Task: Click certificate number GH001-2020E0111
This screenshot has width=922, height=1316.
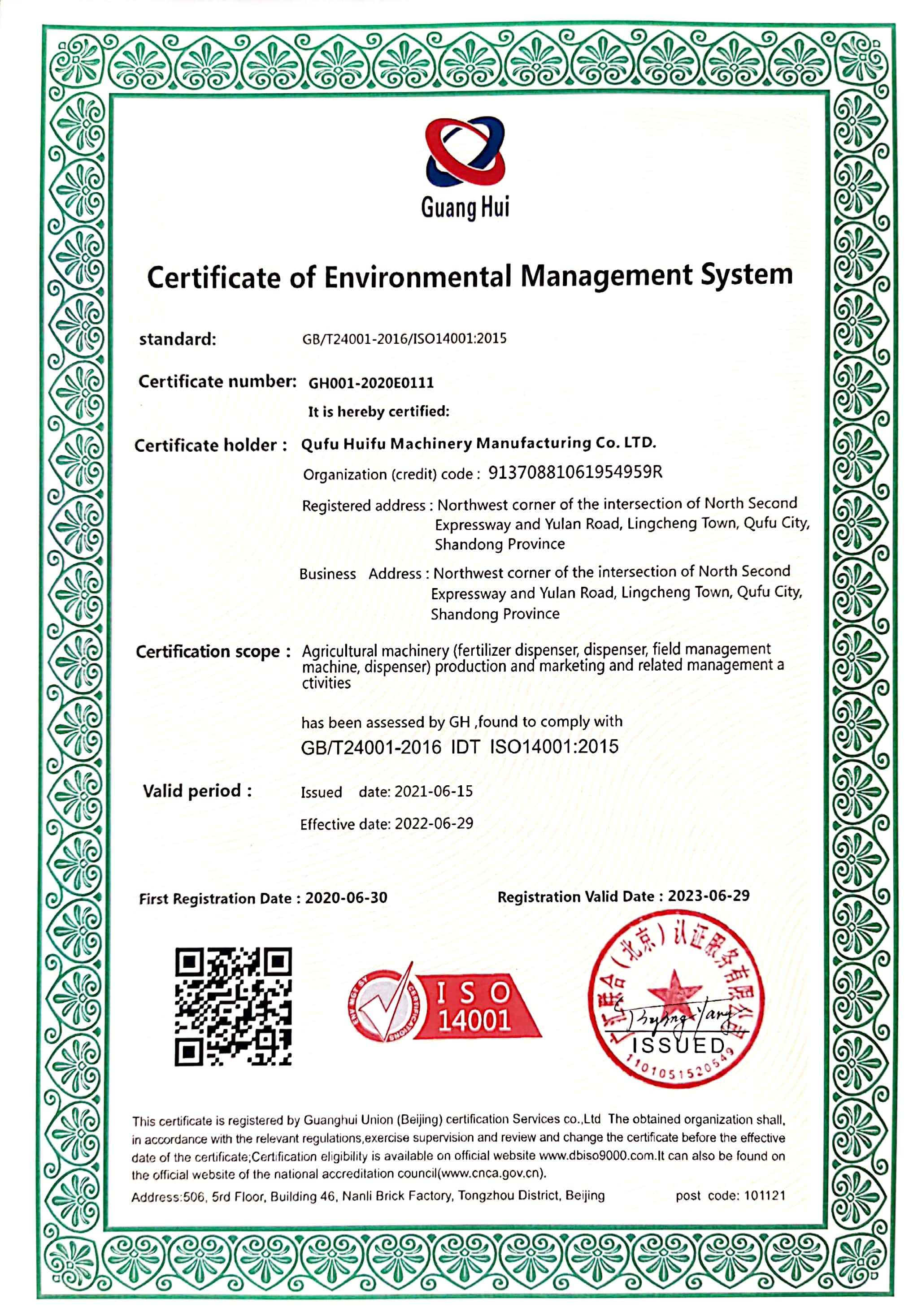Action: click(x=371, y=383)
